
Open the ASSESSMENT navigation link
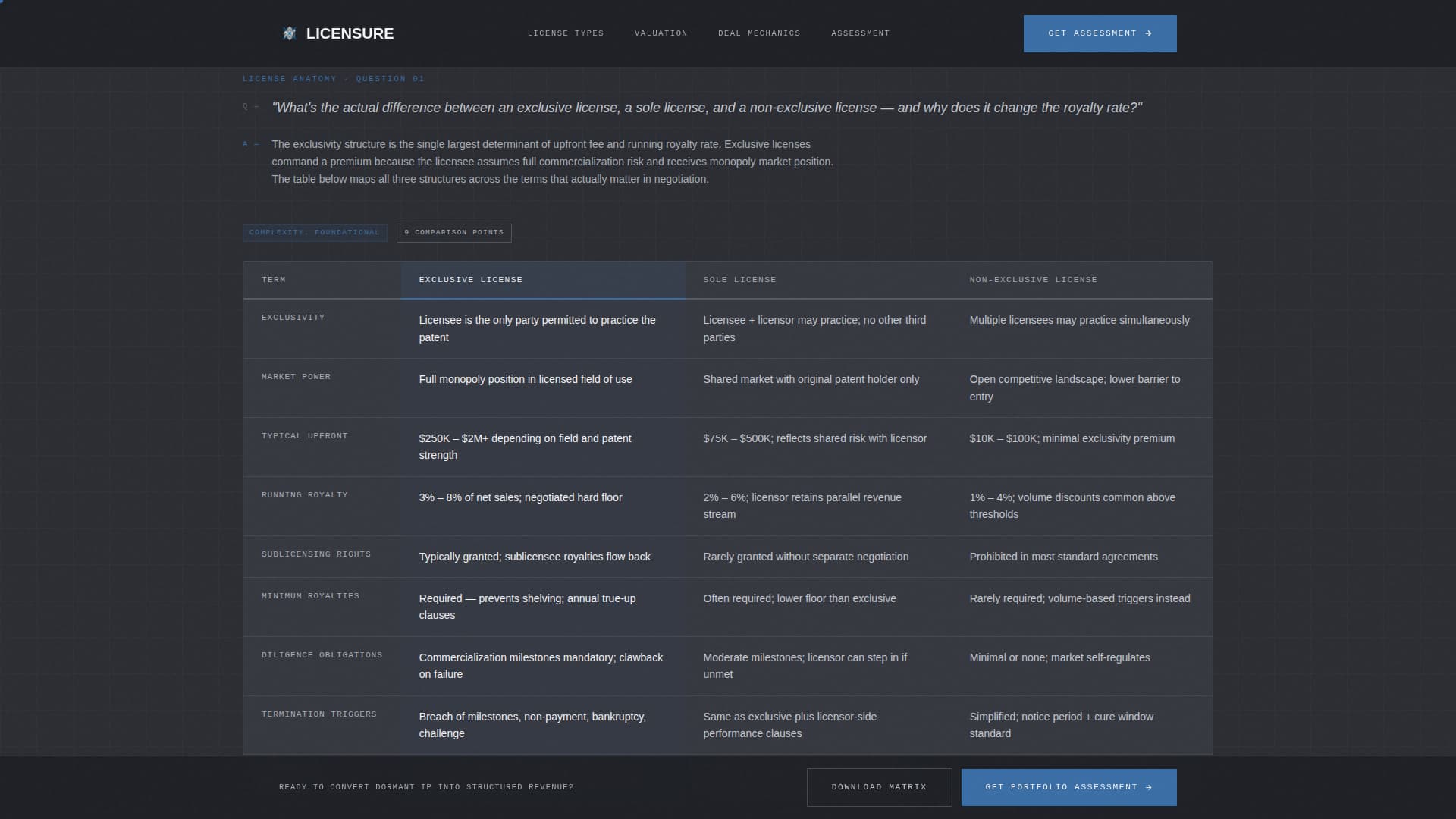pyautogui.click(x=860, y=33)
